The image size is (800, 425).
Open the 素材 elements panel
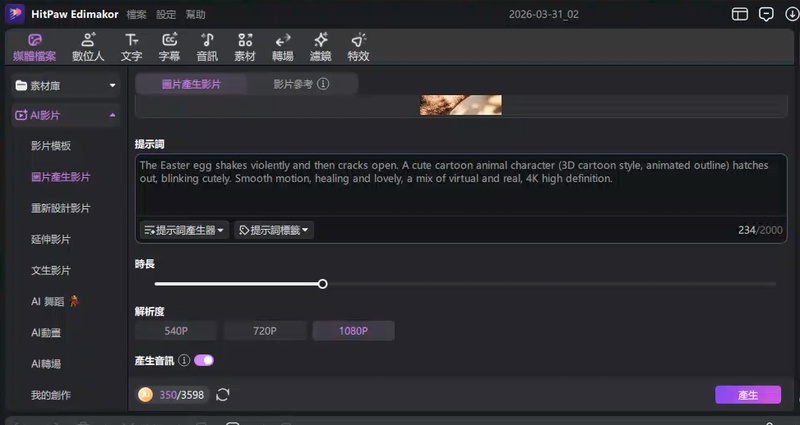pos(245,47)
